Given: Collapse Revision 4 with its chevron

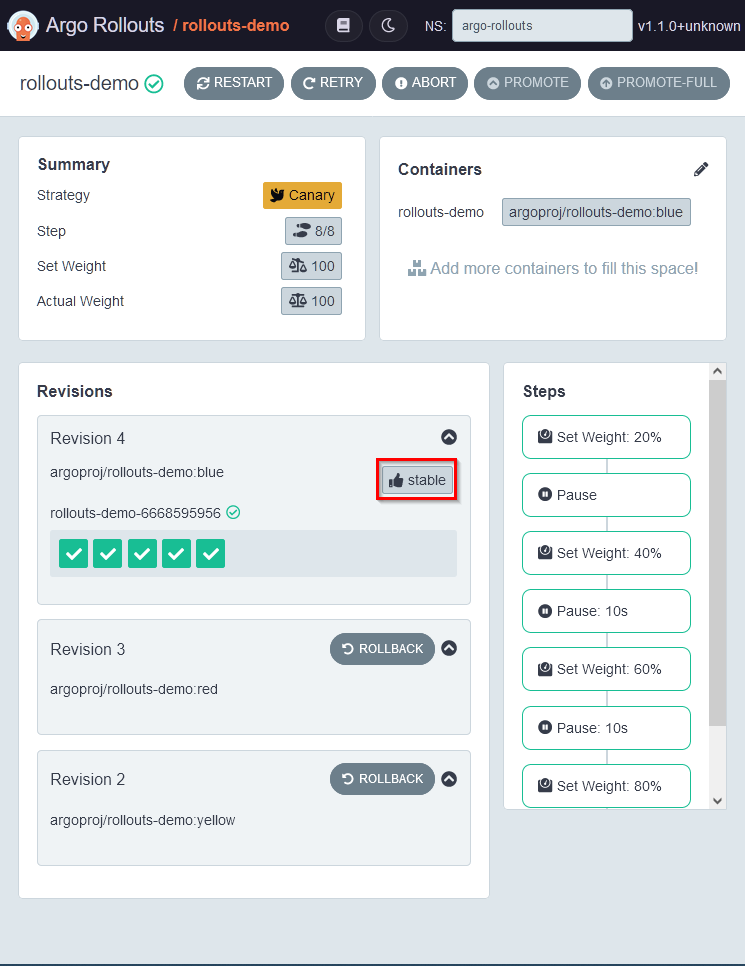Looking at the screenshot, I should [x=449, y=437].
